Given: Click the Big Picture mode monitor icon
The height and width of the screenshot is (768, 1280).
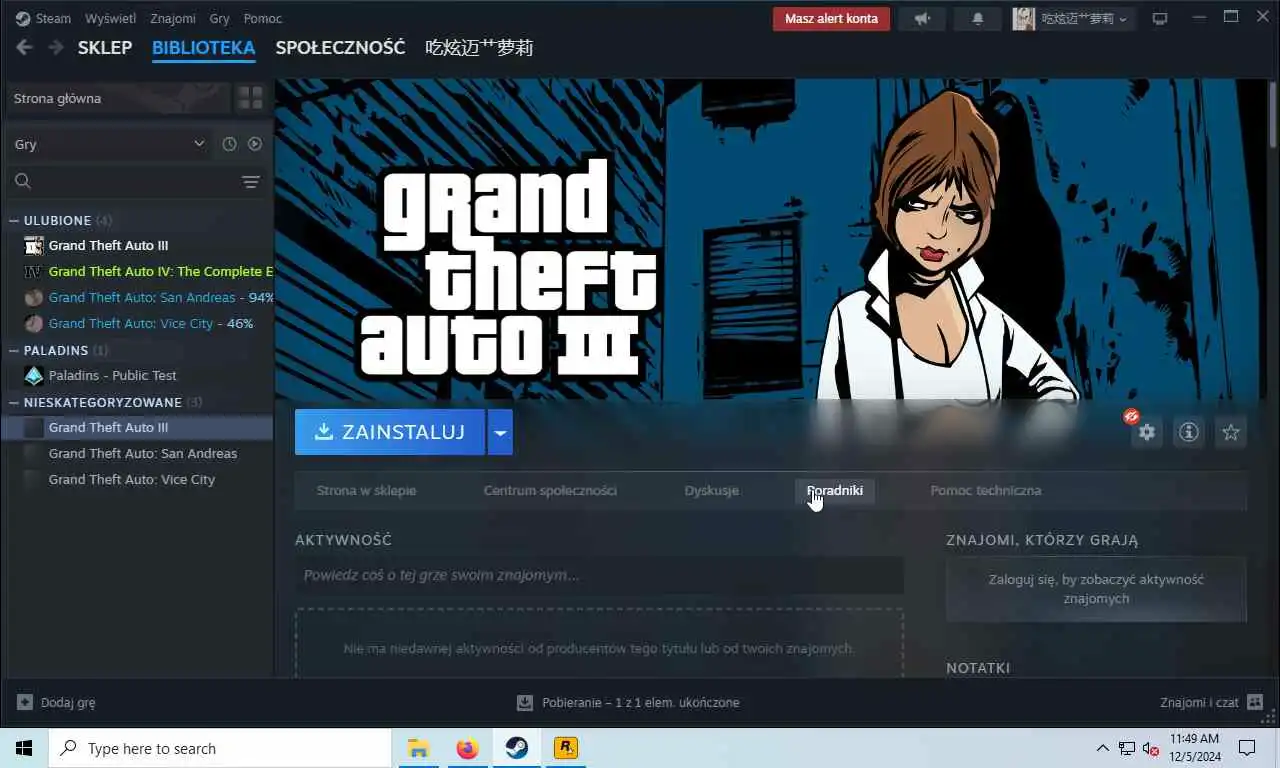Looking at the screenshot, I should [1160, 18].
